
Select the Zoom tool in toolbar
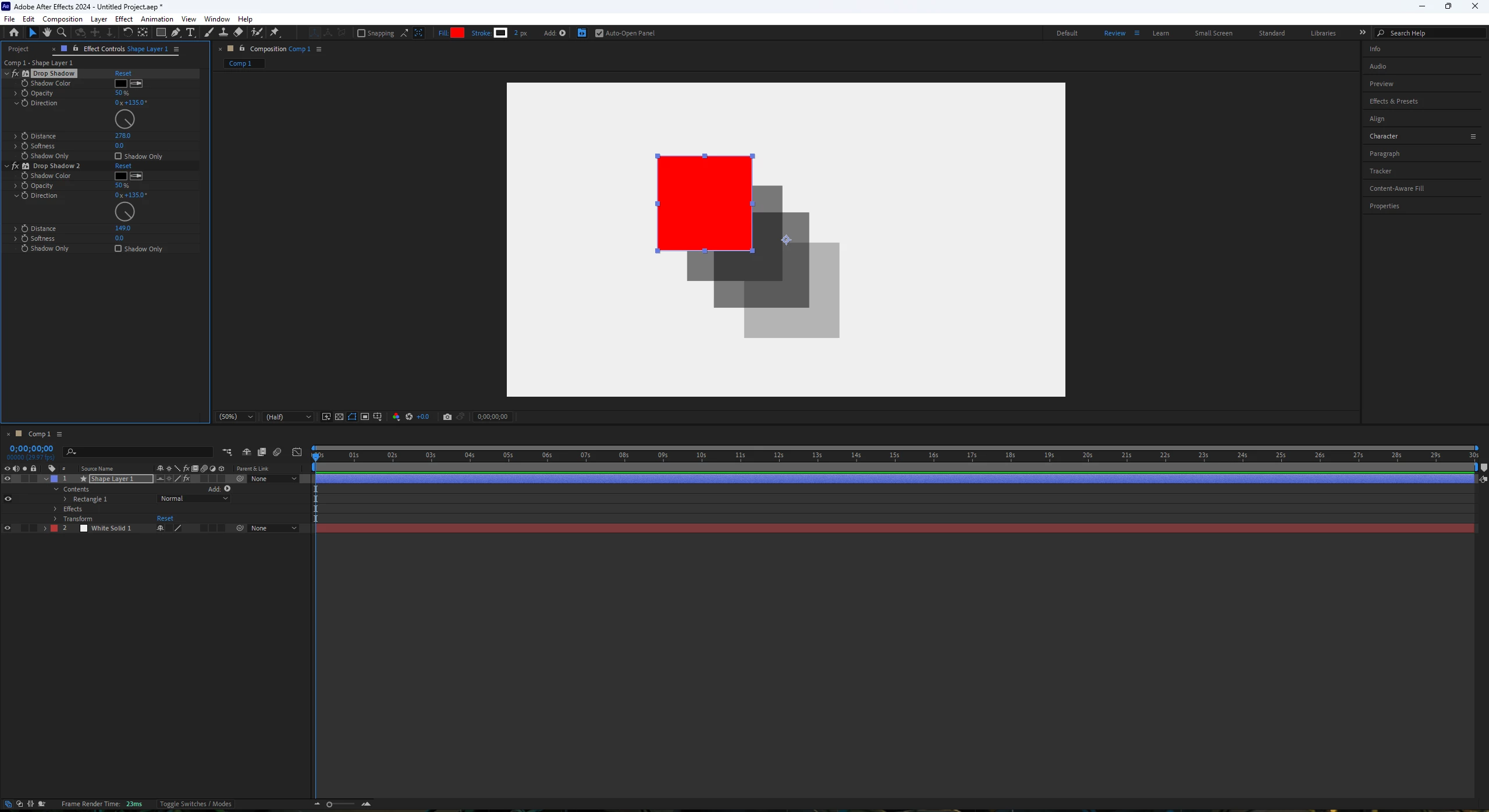(x=62, y=33)
